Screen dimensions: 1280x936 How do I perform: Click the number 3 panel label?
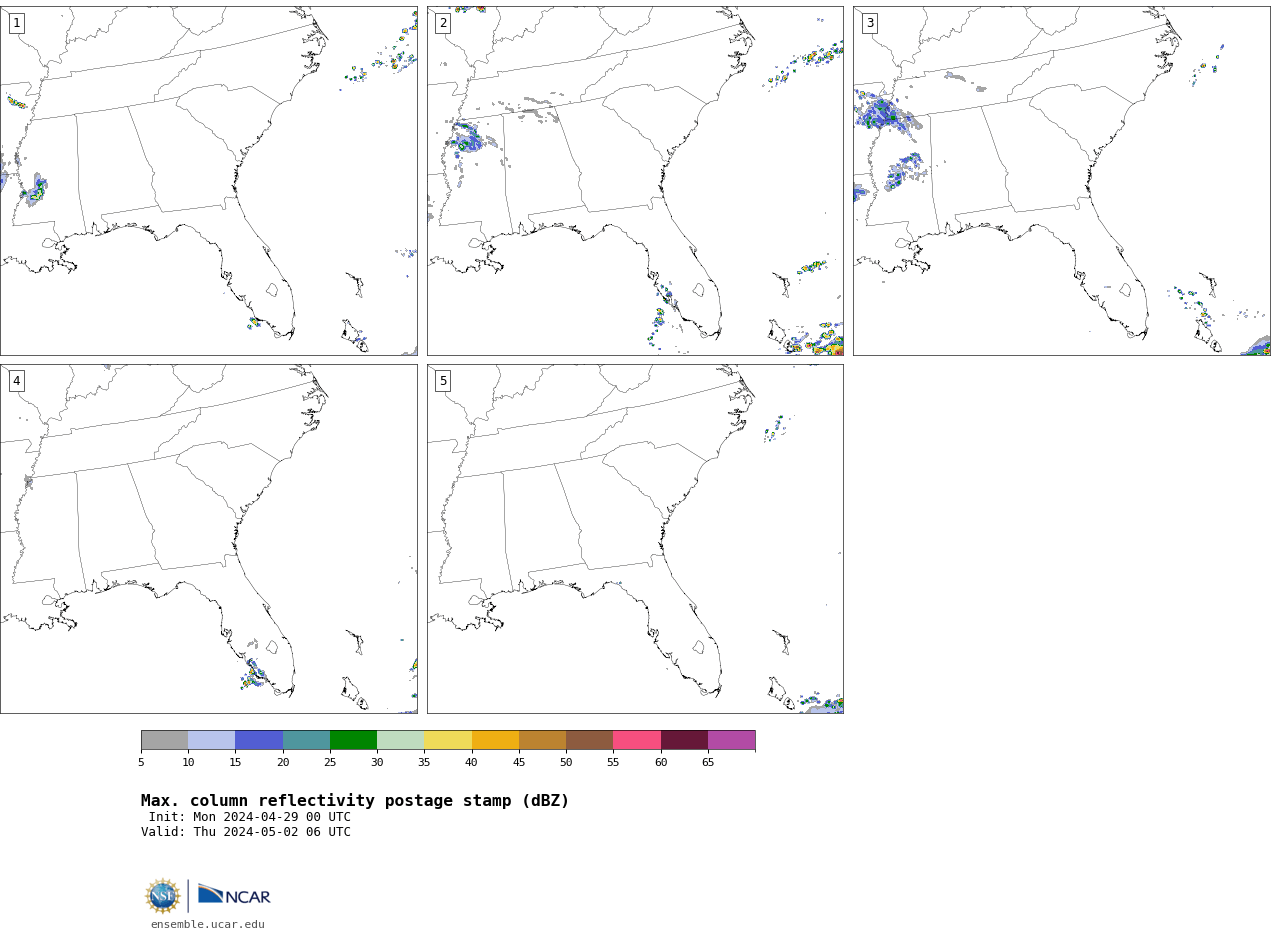pos(869,23)
